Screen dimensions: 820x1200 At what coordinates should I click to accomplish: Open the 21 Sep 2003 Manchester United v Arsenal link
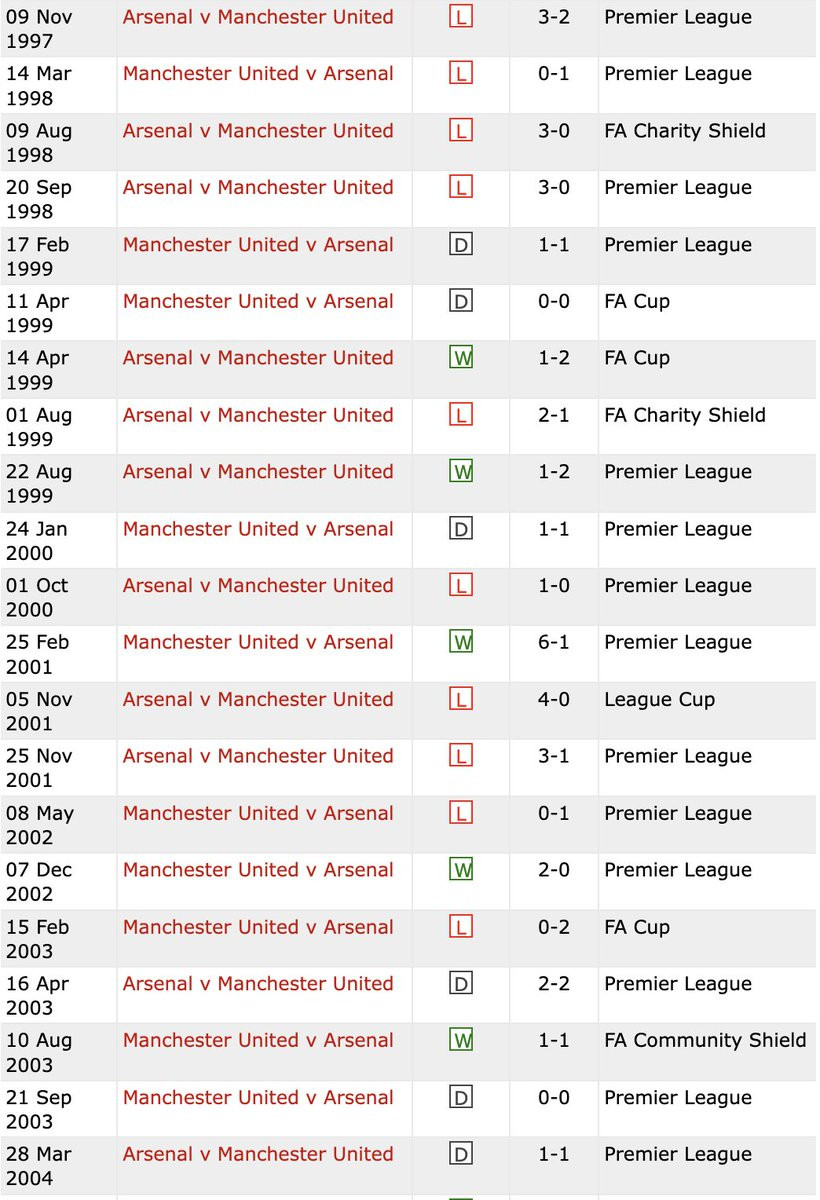258,1098
